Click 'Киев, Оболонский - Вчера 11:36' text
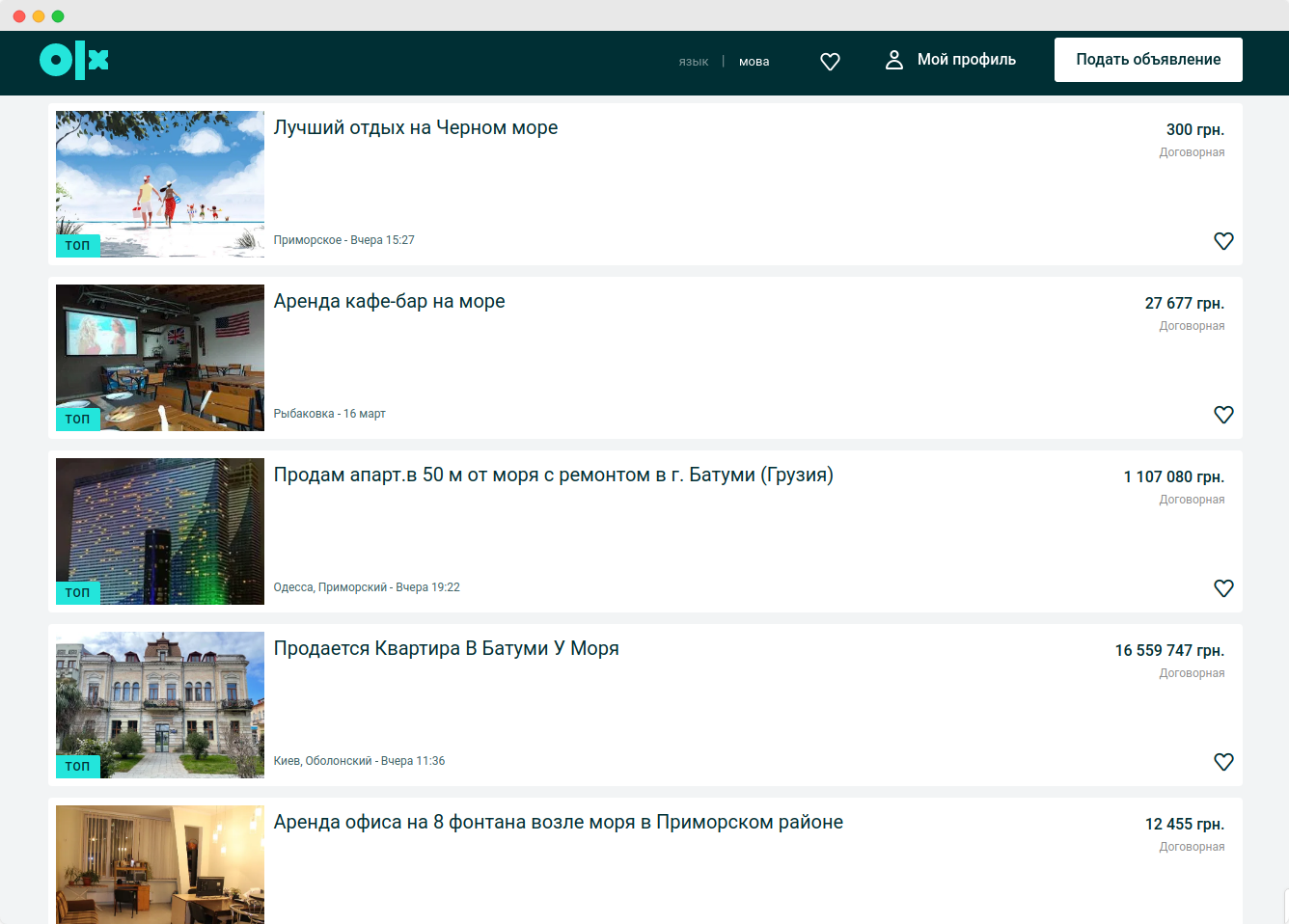The width and height of the screenshot is (1289, 924). (360, 761)
